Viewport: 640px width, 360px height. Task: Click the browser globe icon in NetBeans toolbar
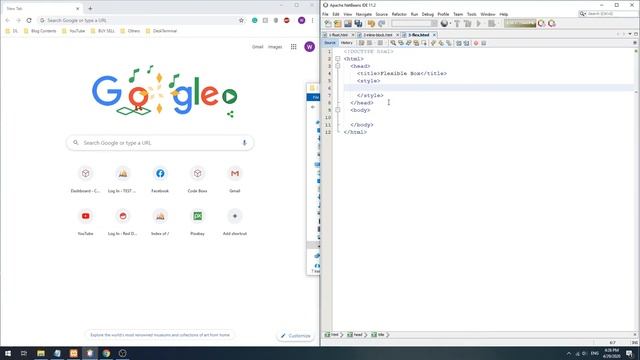(x=444, y=24)
